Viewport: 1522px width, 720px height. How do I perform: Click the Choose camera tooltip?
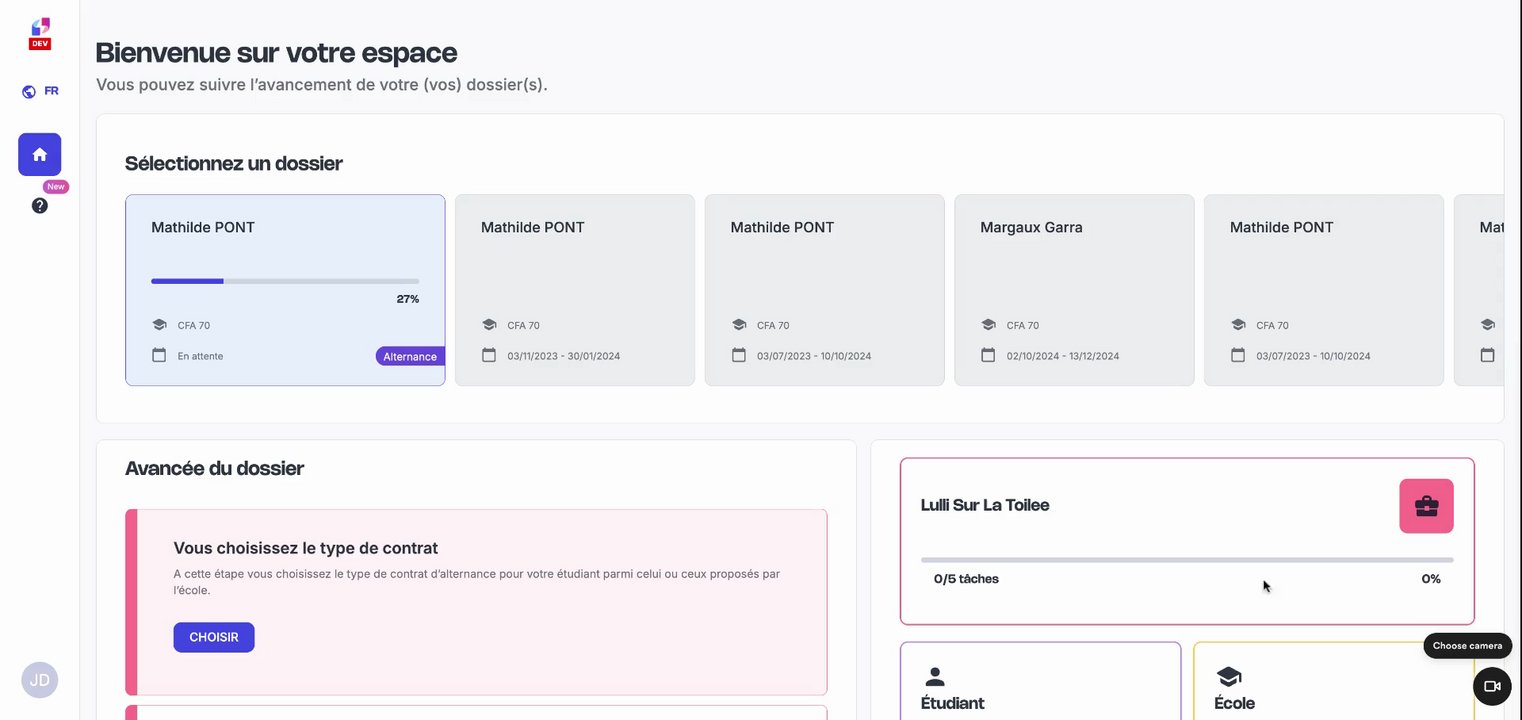[1467, 646]
